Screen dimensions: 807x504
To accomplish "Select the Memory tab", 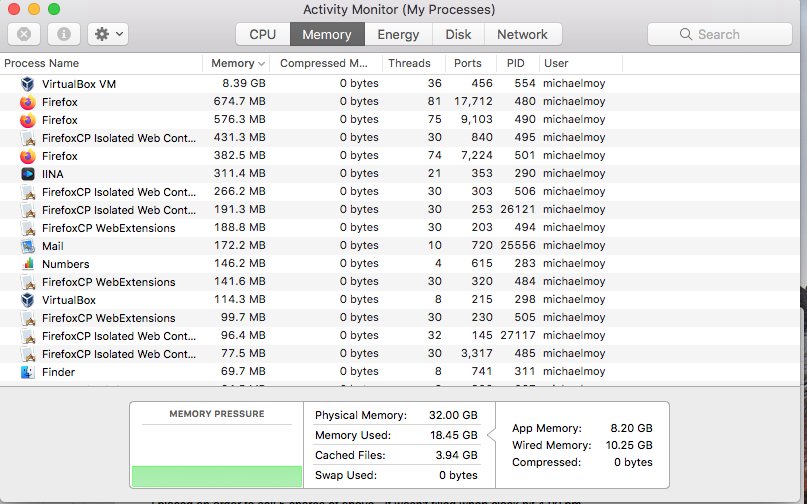I will 327,34.
